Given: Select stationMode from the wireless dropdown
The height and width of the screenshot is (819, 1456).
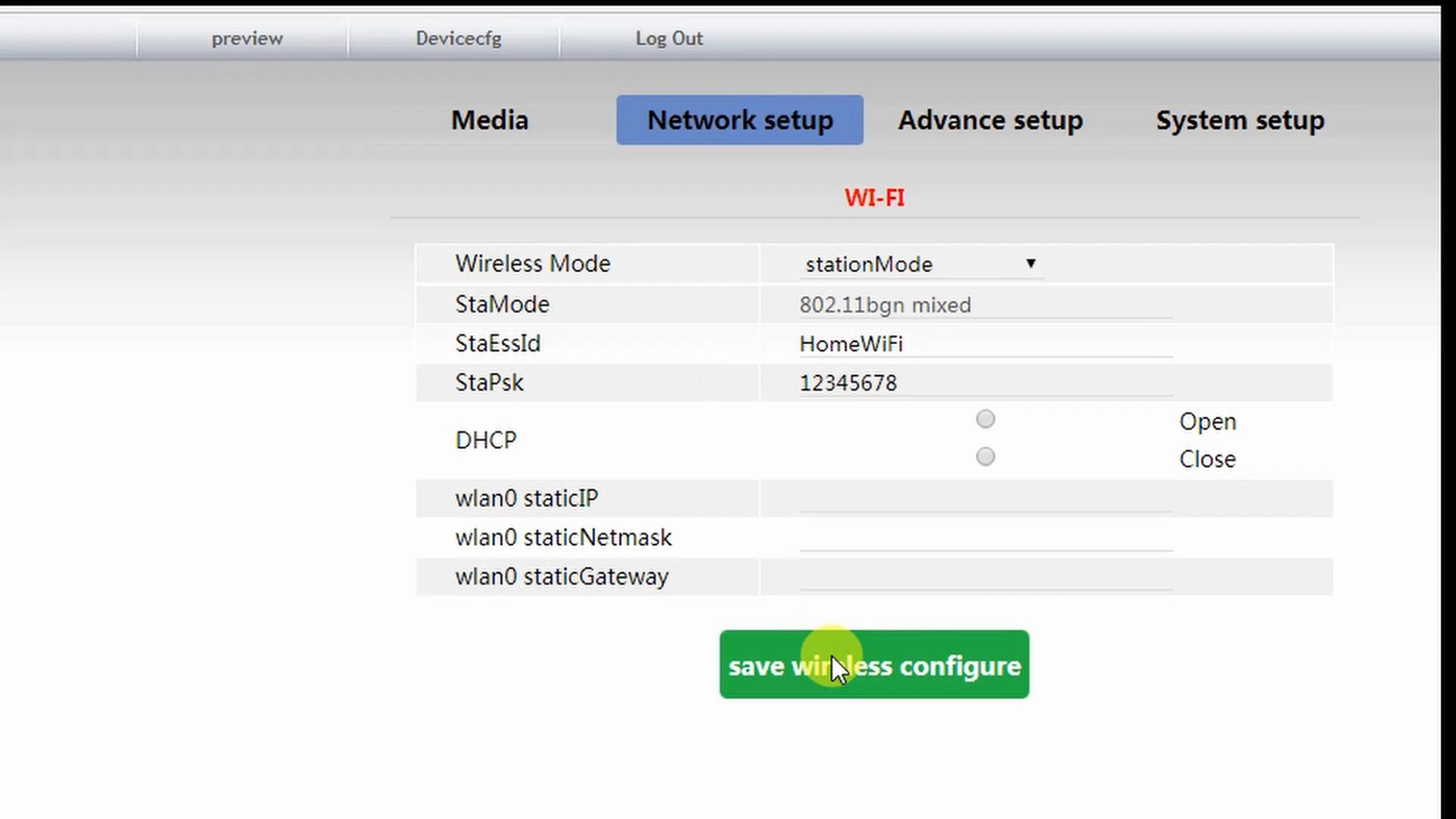Looking at the screenshot, I should click(869, 264).
